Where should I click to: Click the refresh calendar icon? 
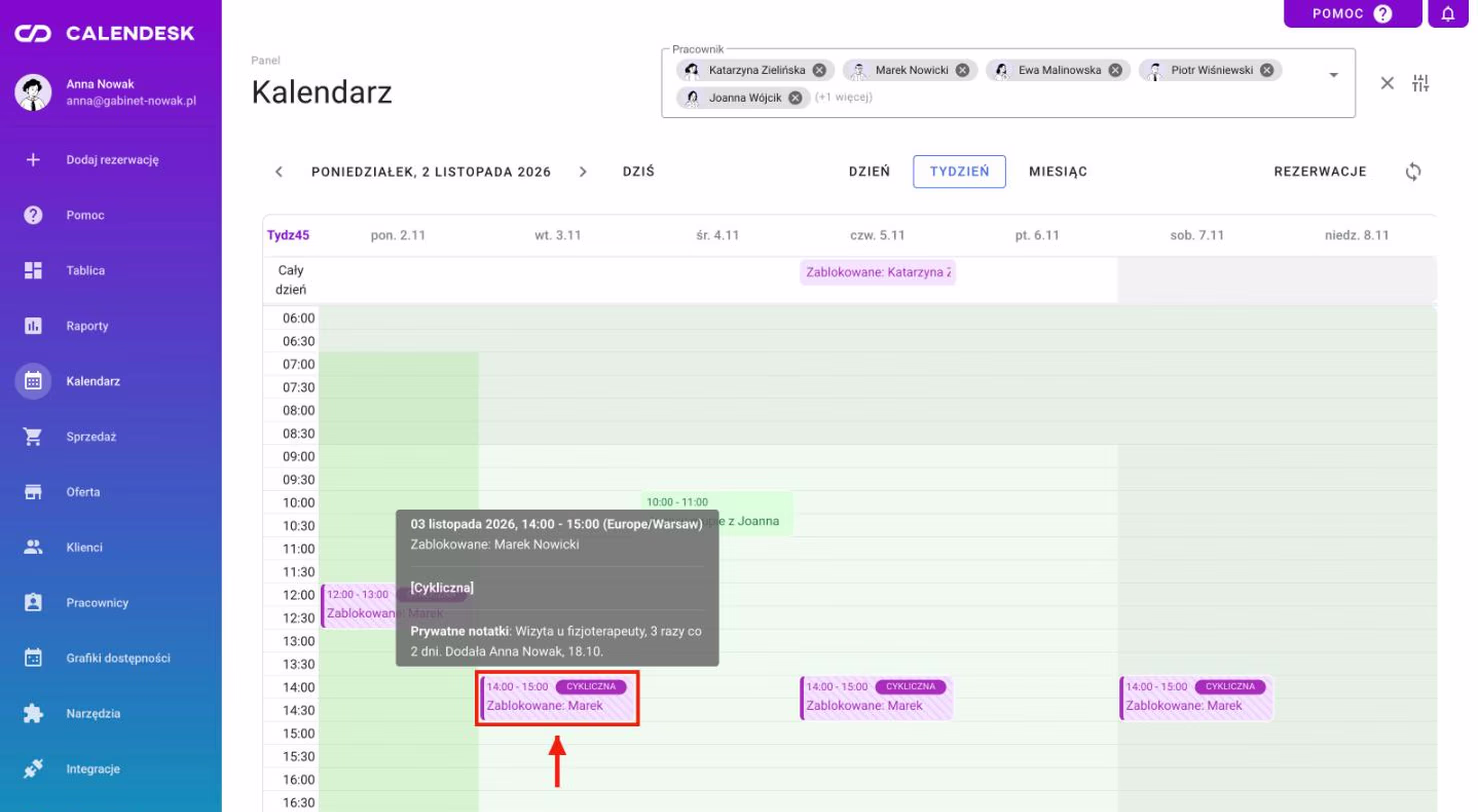1413,171
